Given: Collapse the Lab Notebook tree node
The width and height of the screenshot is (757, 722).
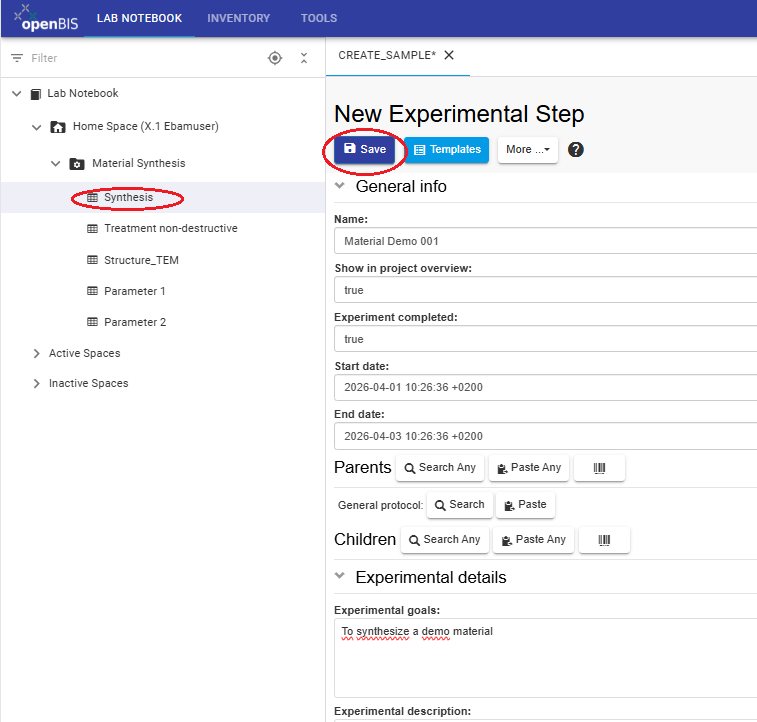Looking at the screenshot, I should pyautogui.click(x=17, y=93).
